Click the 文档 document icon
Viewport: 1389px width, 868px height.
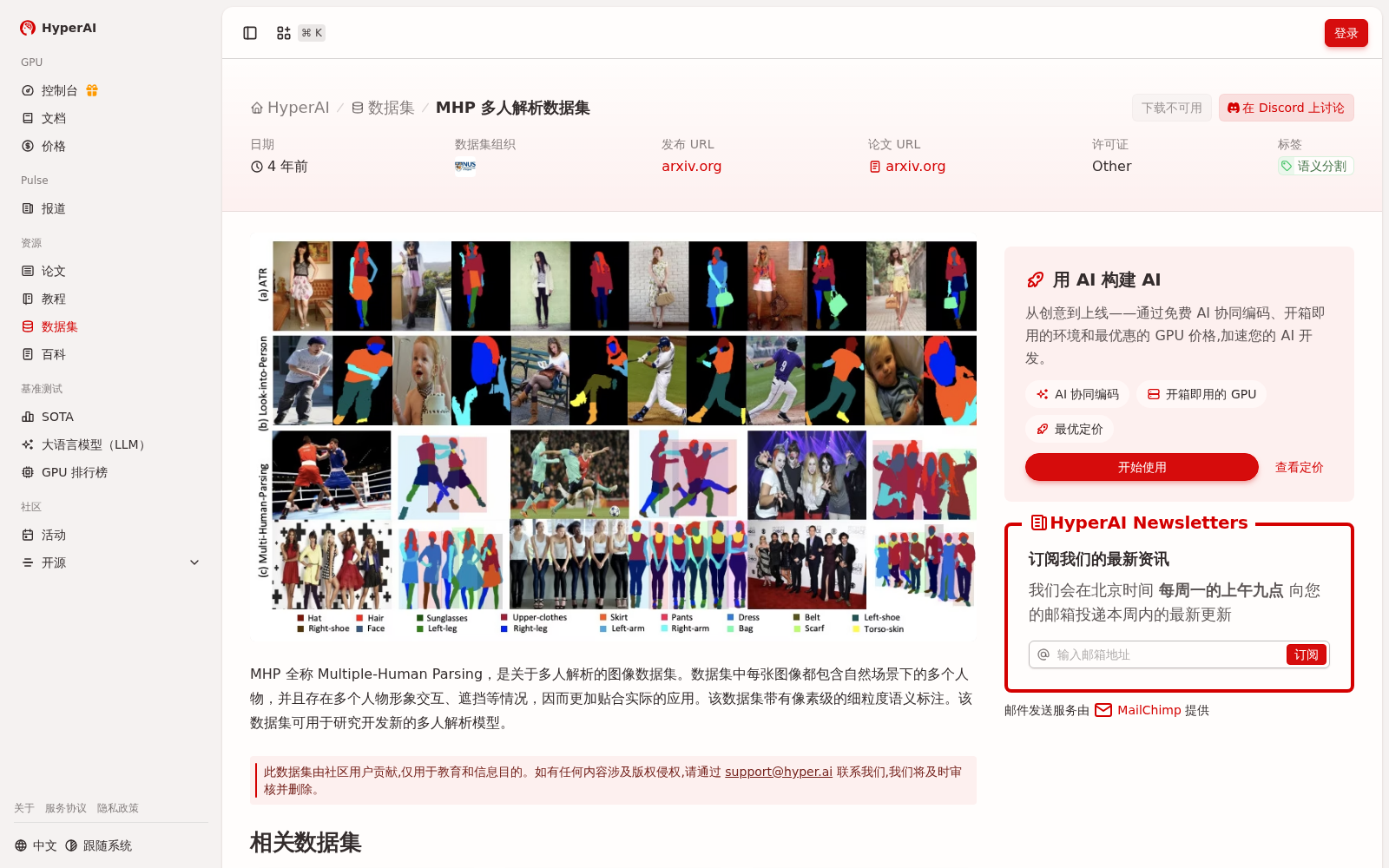[x=28, y=118]
